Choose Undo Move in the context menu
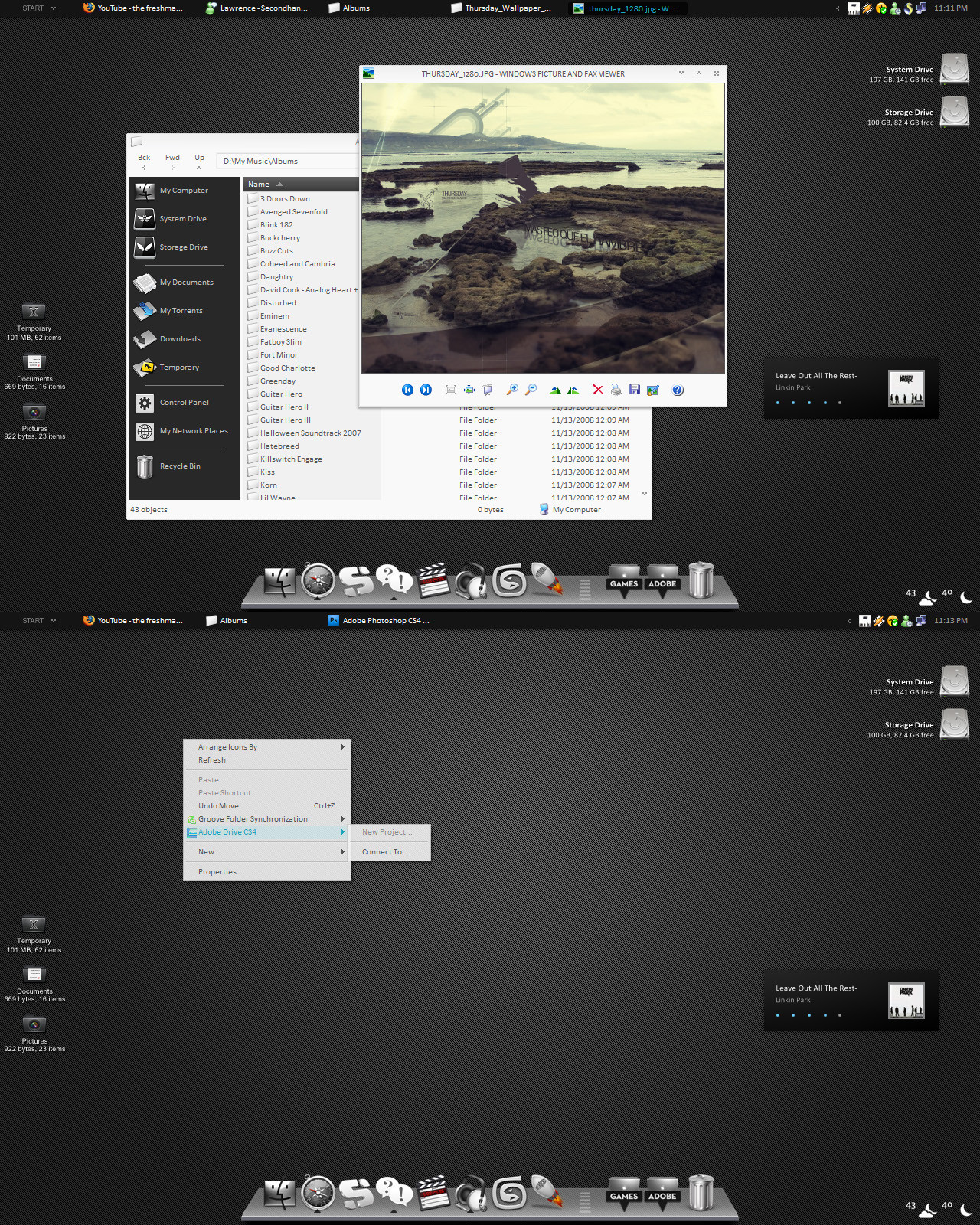The width and height of the screenshot is (980, 1225). point(266,806)
